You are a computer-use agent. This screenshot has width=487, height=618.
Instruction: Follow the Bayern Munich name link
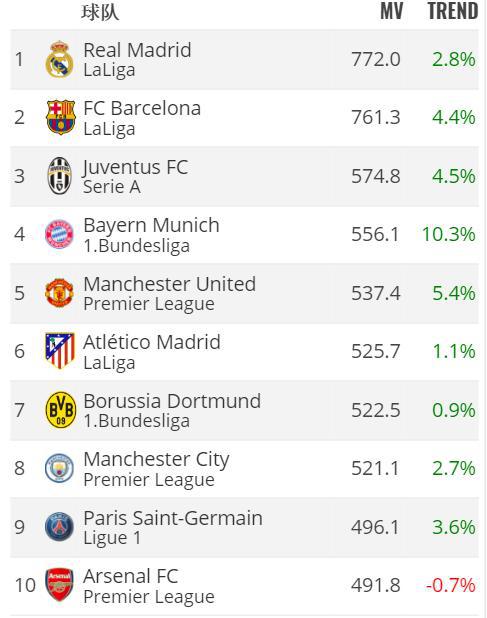(x=152, y=225)
